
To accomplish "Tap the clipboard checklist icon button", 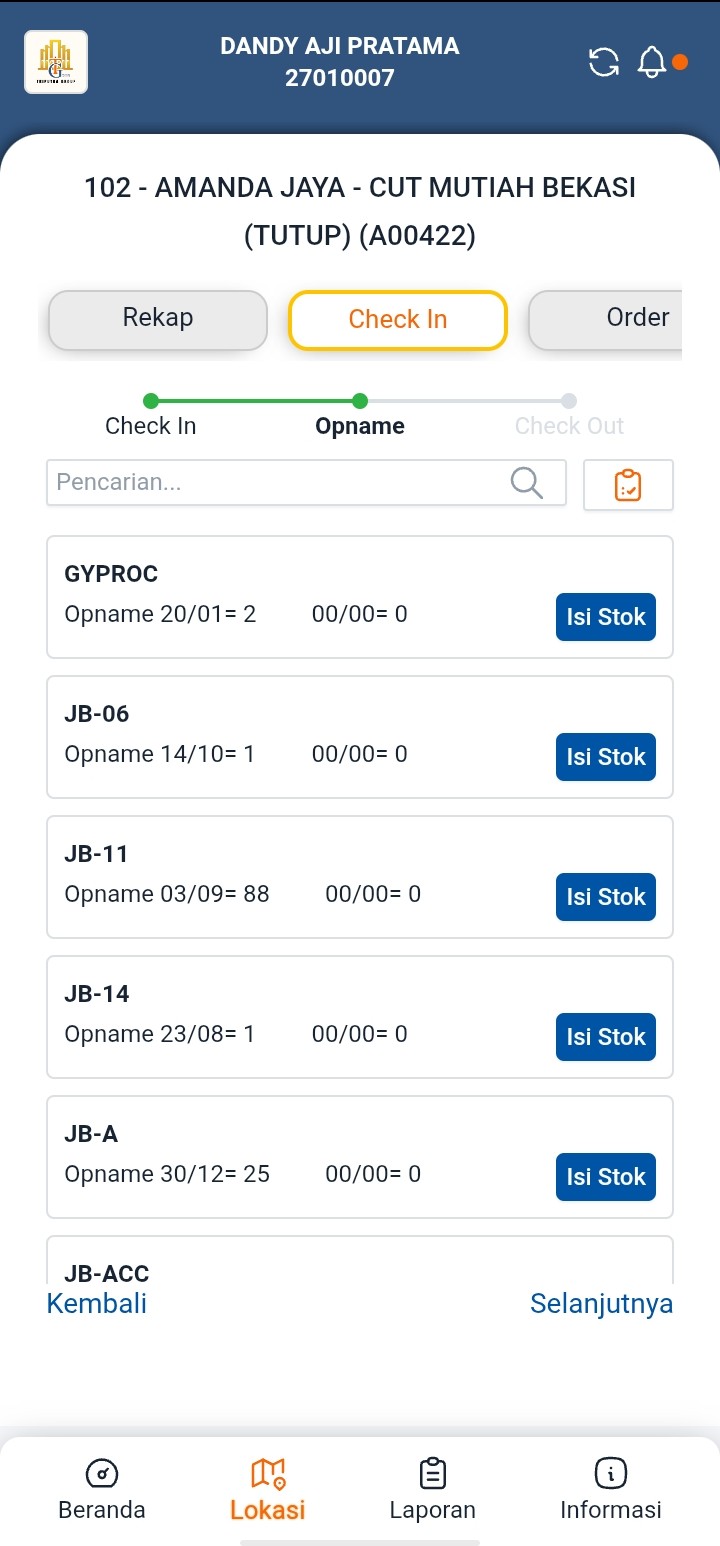I will 628,485.
